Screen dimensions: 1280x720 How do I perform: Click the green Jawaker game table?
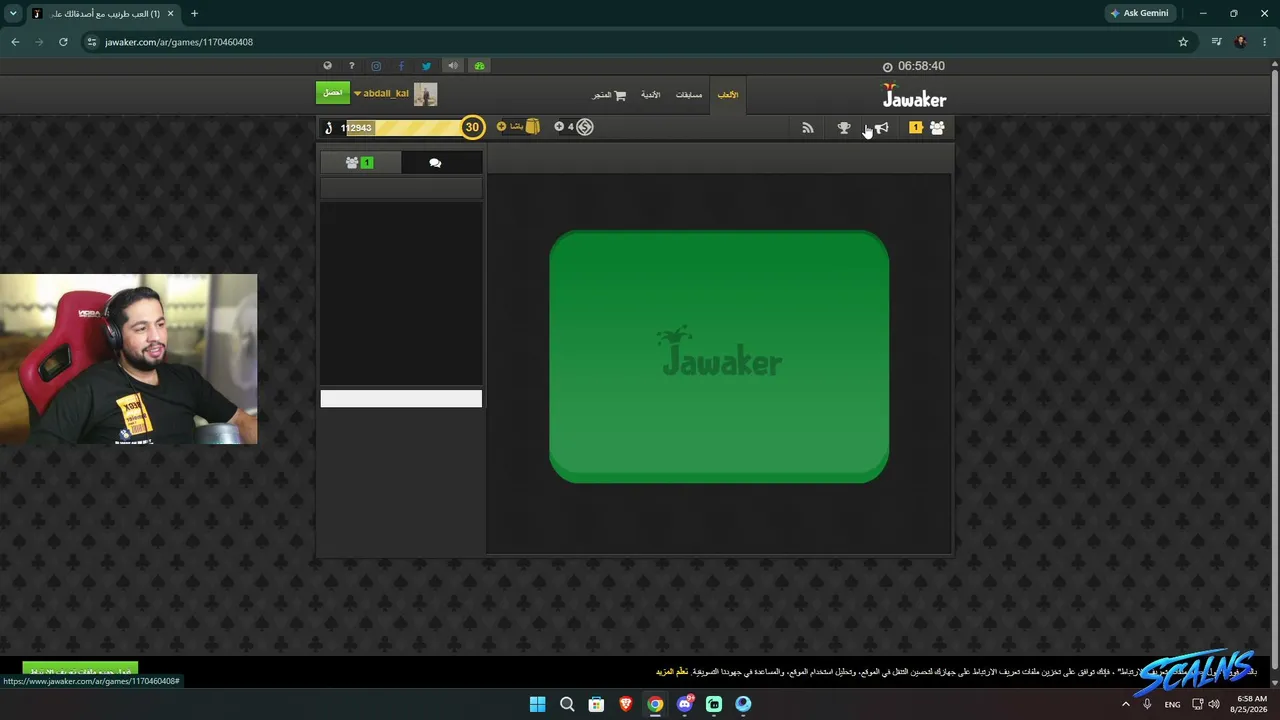pyautogui.click(x=719, y=357)
